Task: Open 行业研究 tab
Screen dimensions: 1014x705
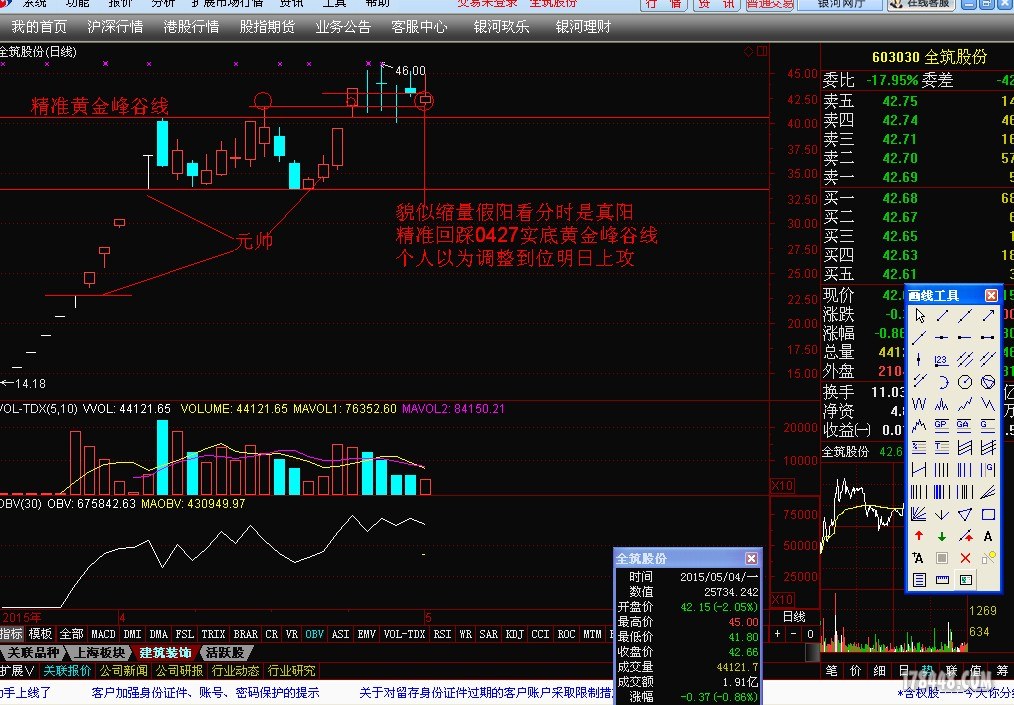Action: (x=292, y=671)
